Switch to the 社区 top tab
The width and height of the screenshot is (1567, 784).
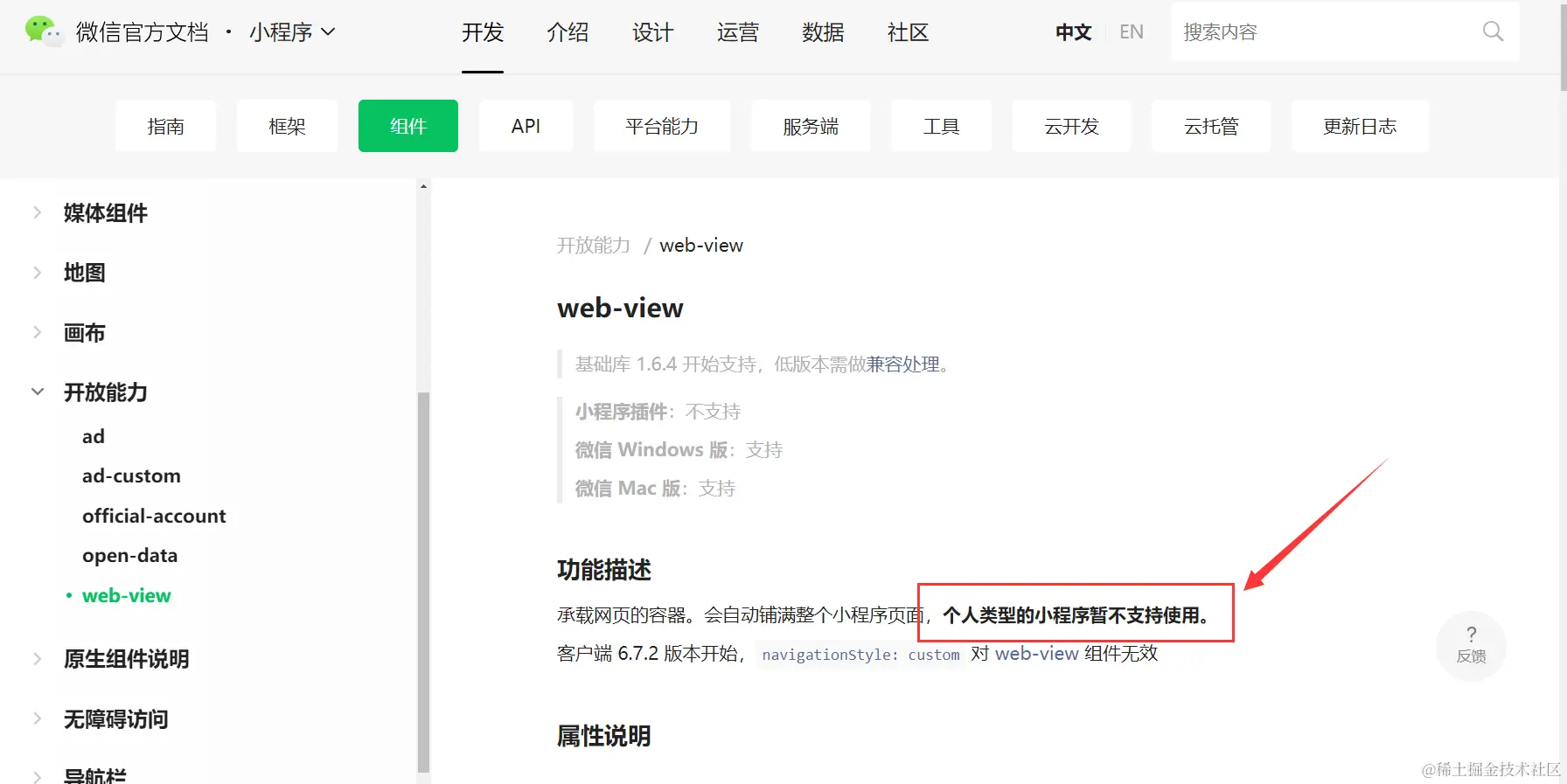pyautogui.click(x=908, y=32)
